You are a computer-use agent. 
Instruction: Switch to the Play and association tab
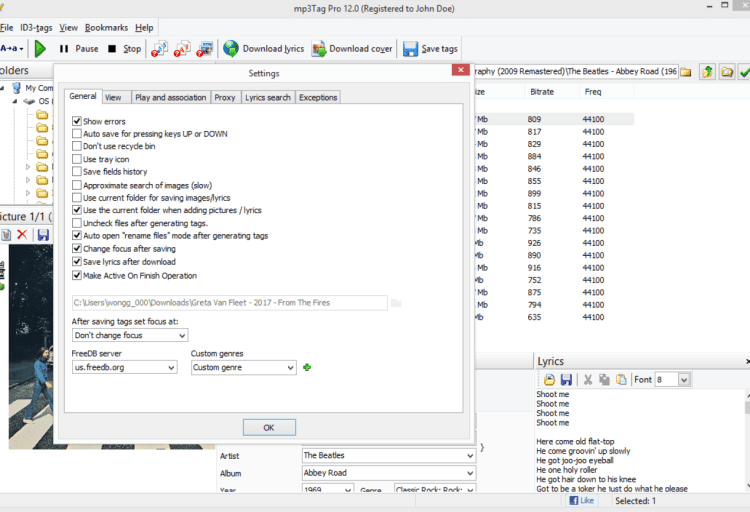tap(170, 97)
